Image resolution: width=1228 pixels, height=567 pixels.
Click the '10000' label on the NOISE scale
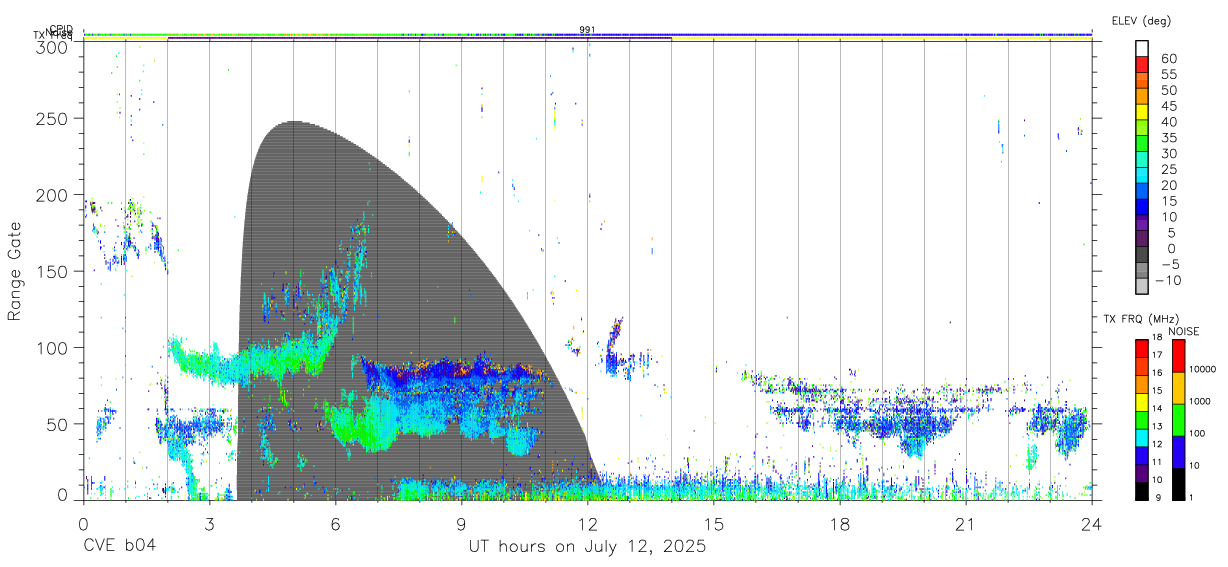point(1203,369)
